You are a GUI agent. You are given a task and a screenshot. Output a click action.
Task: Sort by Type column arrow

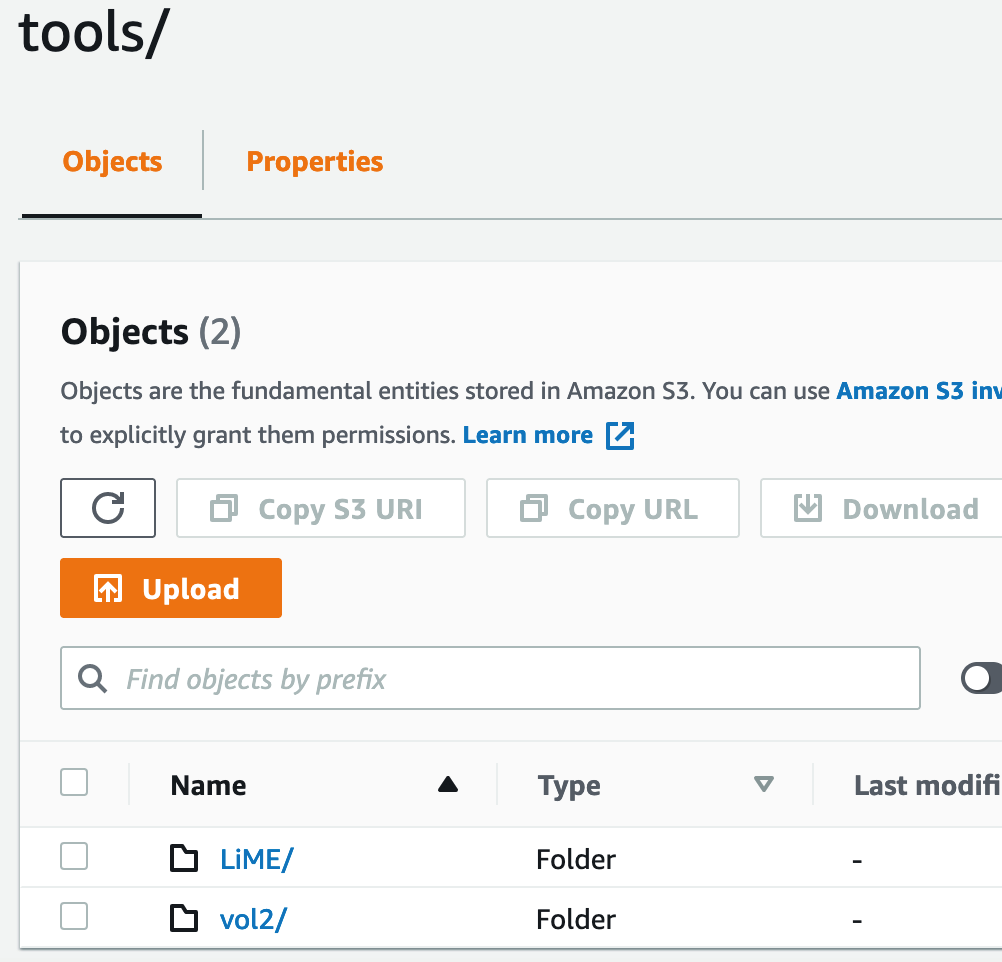click(764, 784)
